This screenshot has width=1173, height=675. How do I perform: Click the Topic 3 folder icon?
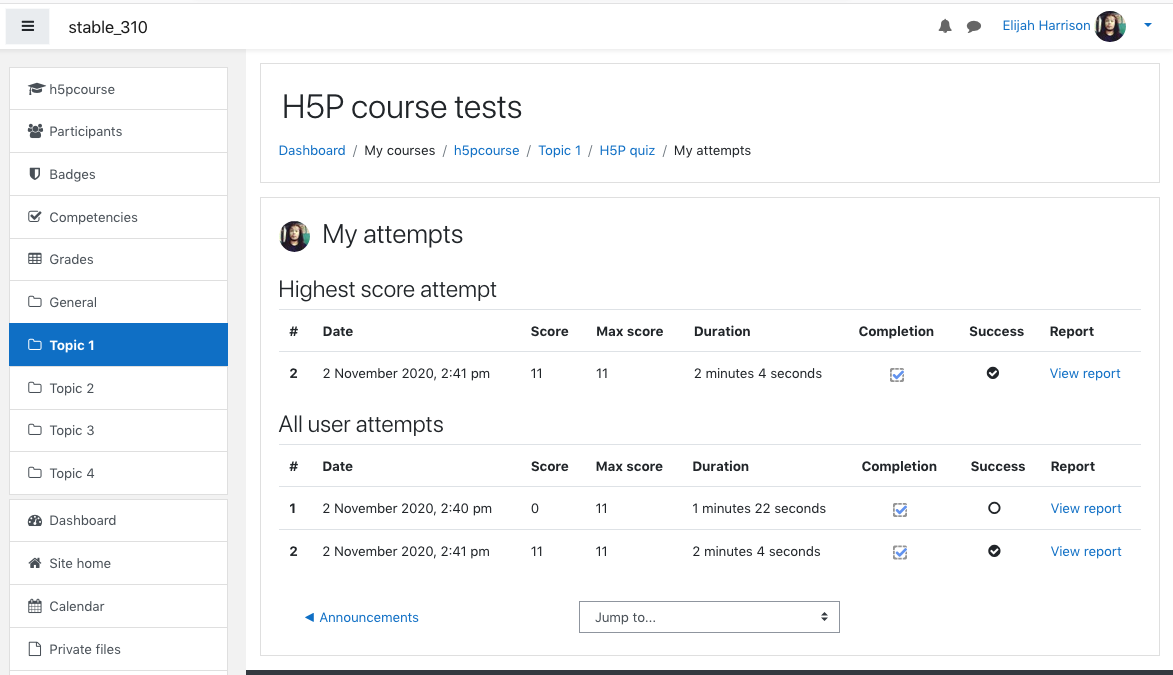(x=34, y=430)
